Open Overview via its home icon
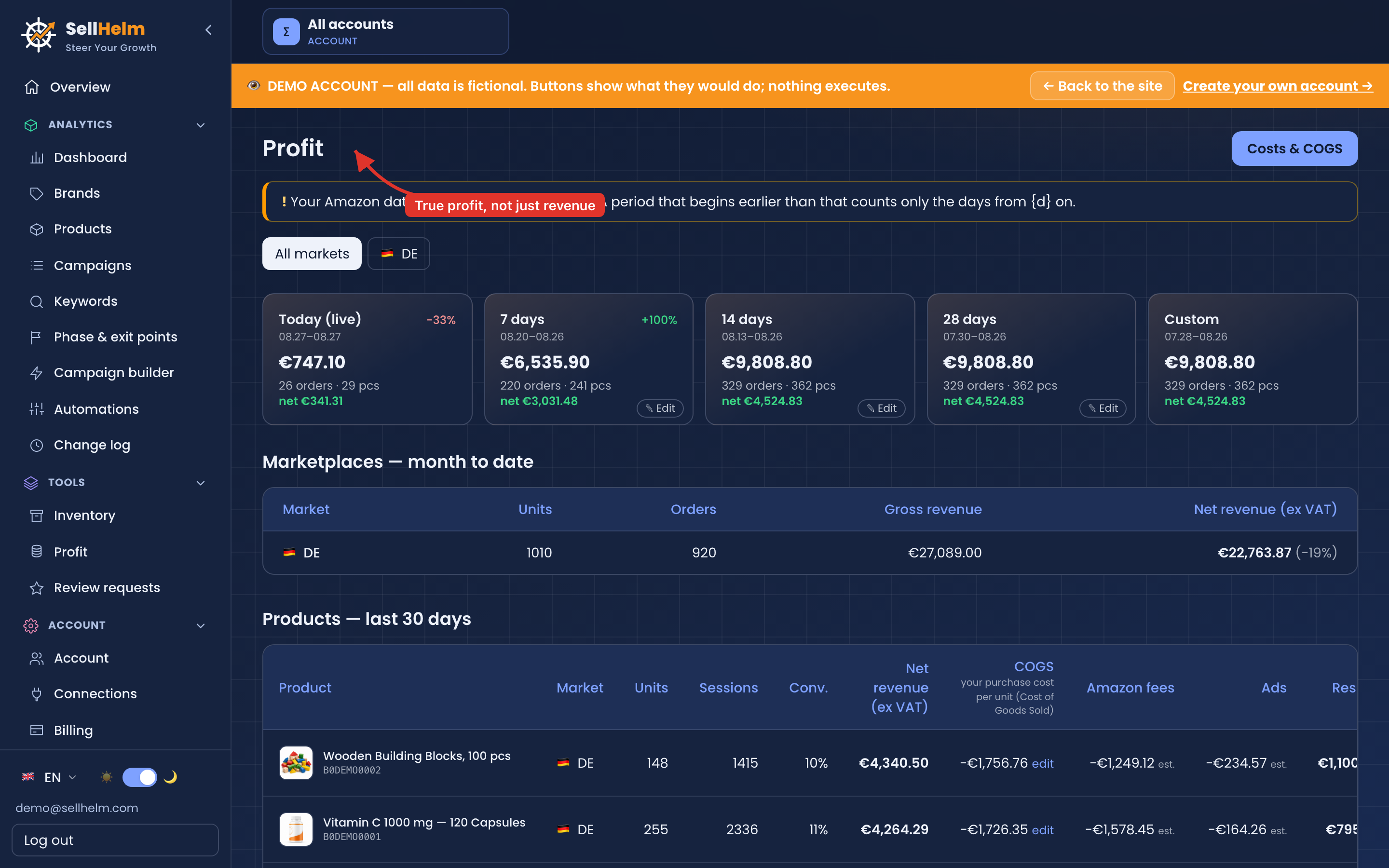Viewport: 1389px width, 868px height. point(32,87)
